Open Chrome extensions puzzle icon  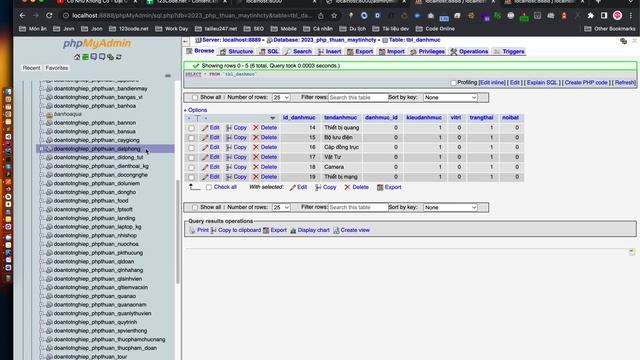pos(590,16)
